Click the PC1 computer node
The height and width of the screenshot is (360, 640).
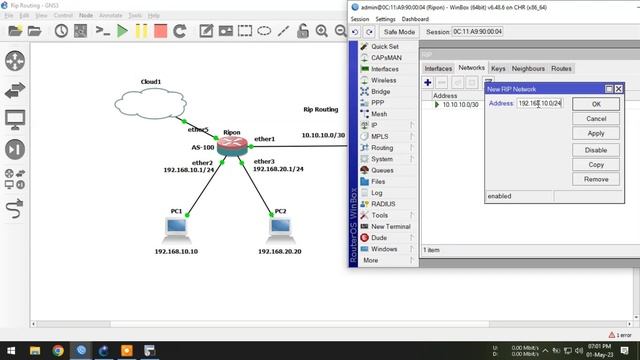176,231
